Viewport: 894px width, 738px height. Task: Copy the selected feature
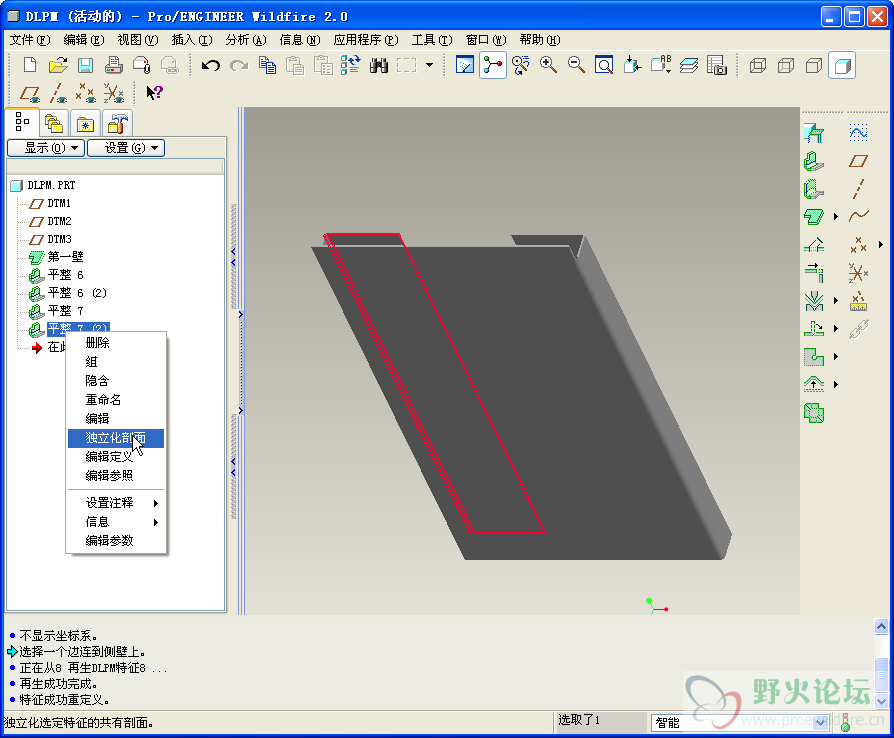pyautogui.click(x=267, y=66)
